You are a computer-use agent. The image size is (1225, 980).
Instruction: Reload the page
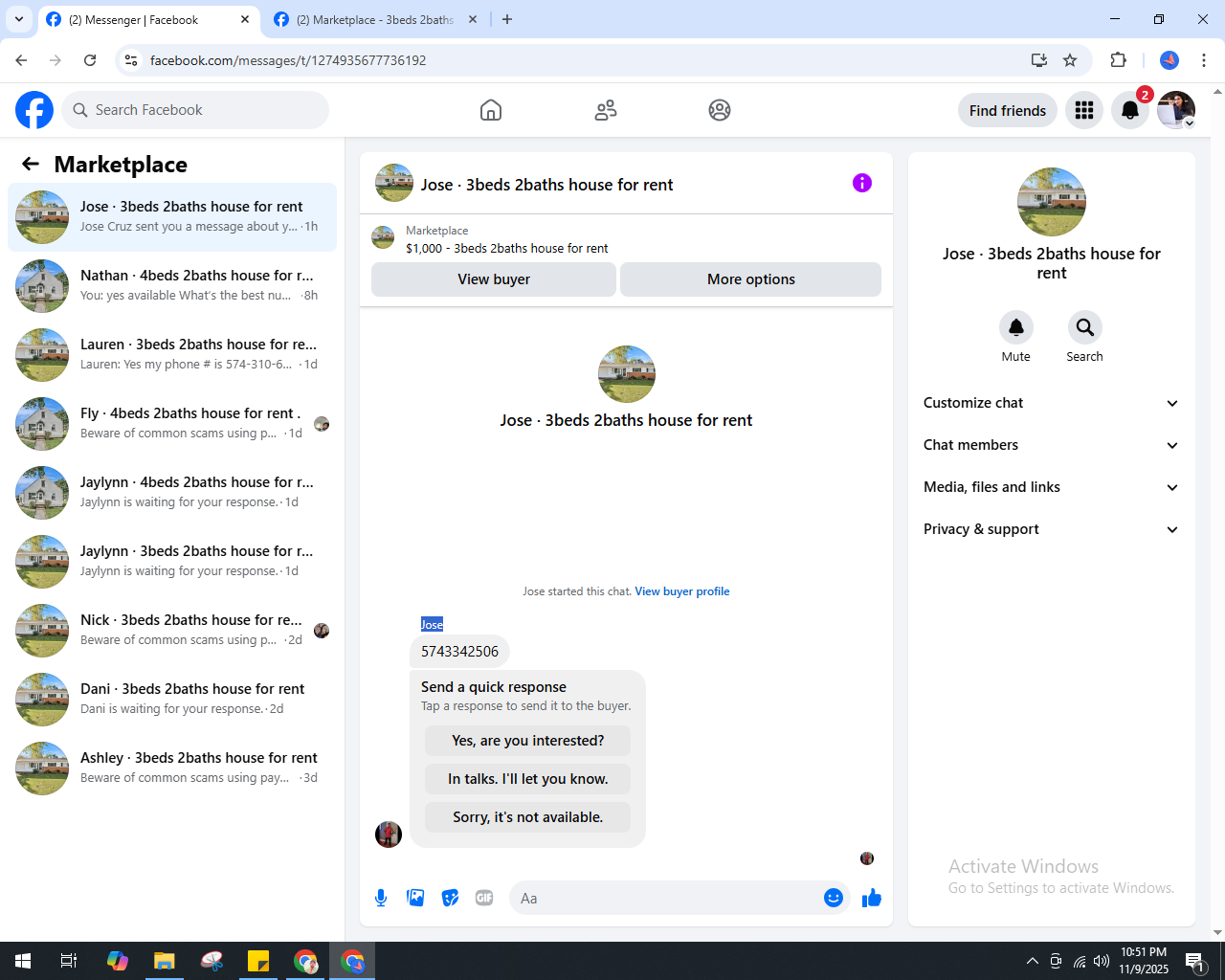coord(90,60)
